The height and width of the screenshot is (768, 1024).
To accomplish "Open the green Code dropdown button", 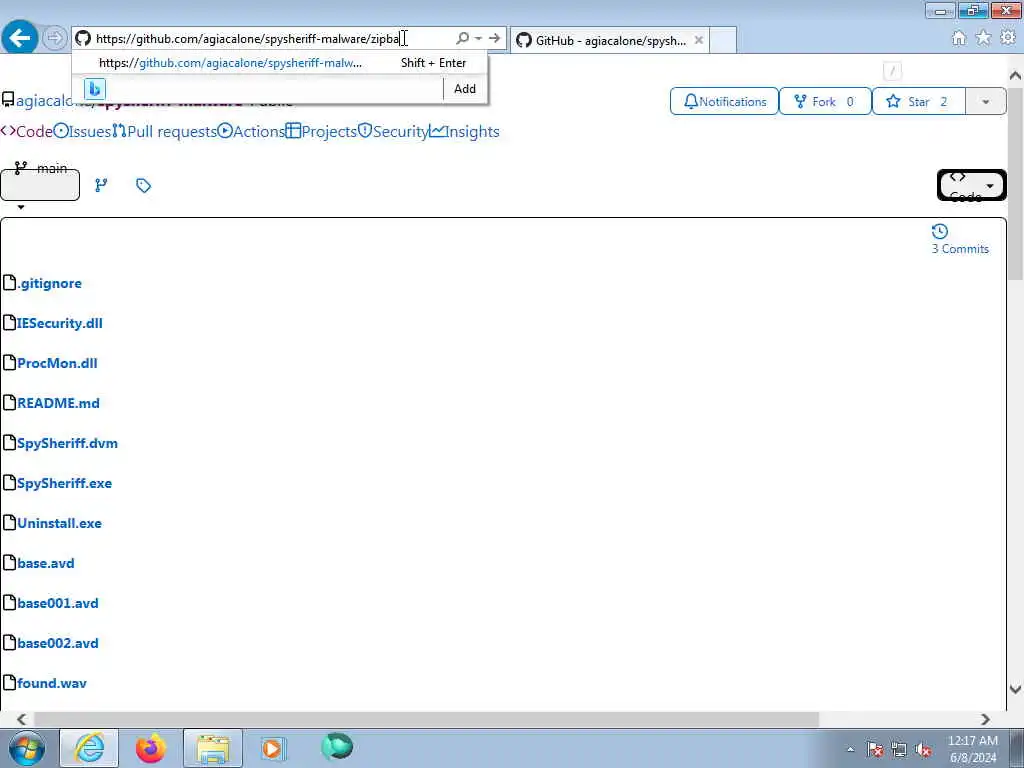I will [x=972, y=185].
